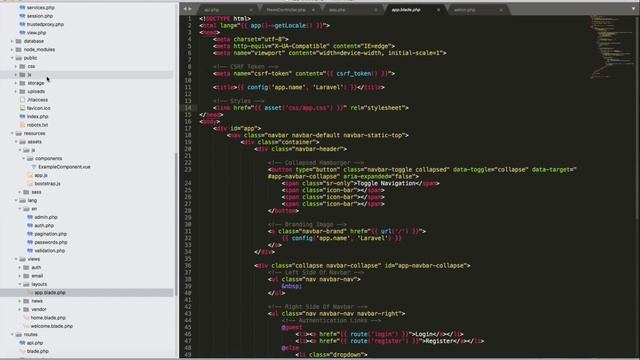Image resolution: width=640 pixels, height=360 pixels.
Task: Switch to the api.php editor tab
Action: pyautogui.click(x=227, y=9)
